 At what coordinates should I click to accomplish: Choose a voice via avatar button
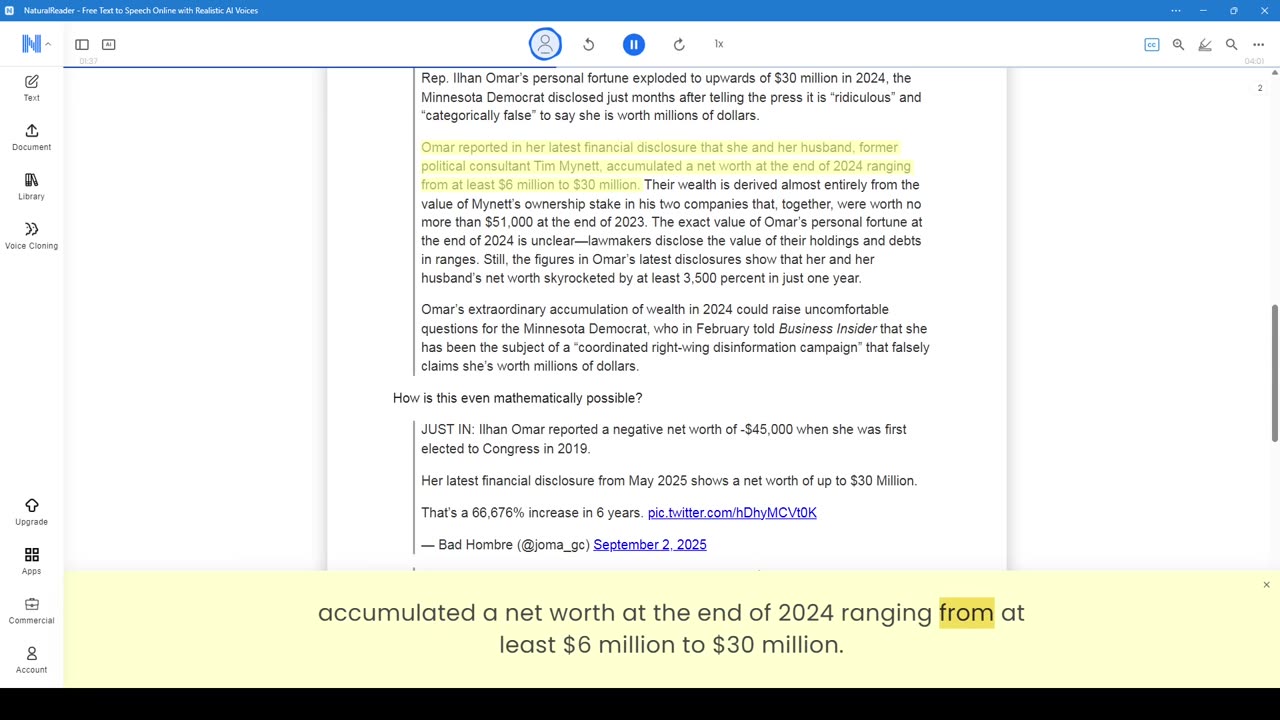545,44
